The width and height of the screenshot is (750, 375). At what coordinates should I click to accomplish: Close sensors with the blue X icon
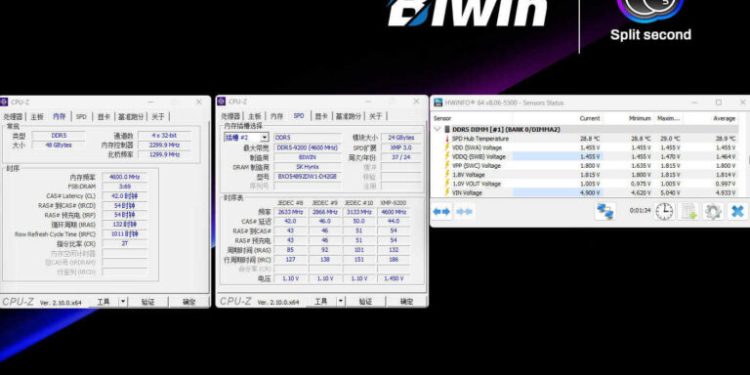tap(738, 211)
